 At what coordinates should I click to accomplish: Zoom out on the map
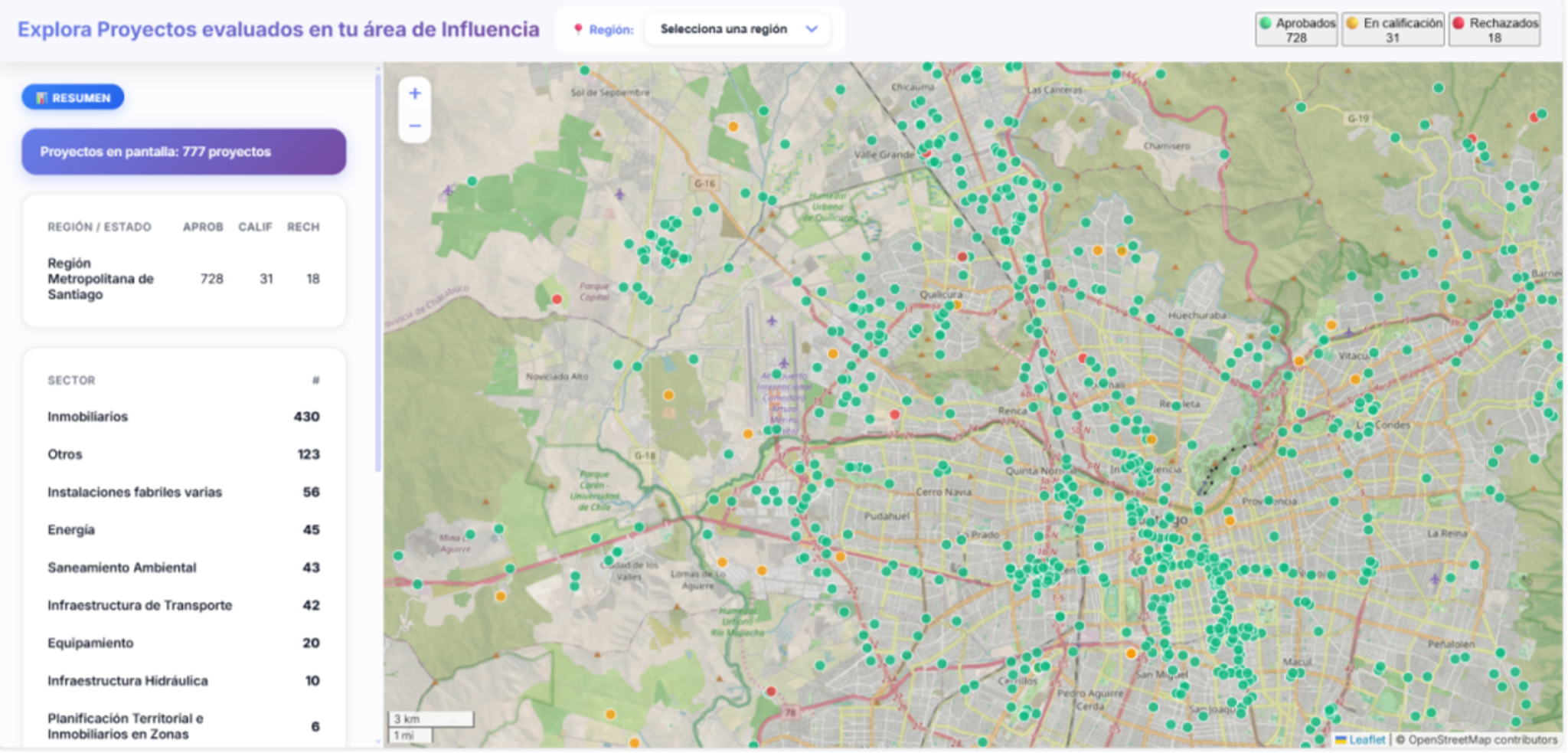pyautogui.click(x=414, y=126)
